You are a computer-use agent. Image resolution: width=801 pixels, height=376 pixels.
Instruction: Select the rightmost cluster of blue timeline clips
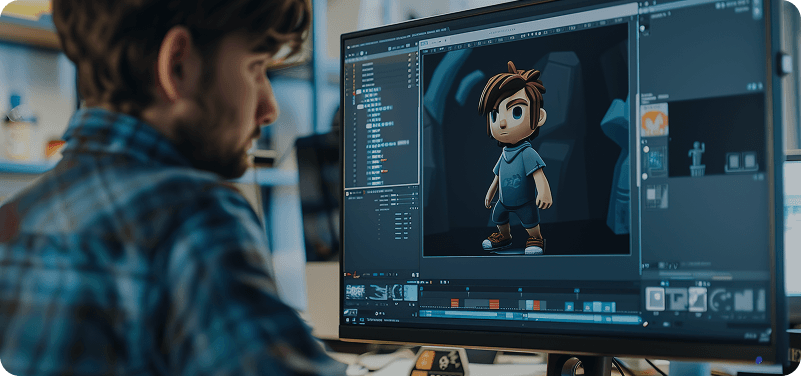tap(599, 307)
